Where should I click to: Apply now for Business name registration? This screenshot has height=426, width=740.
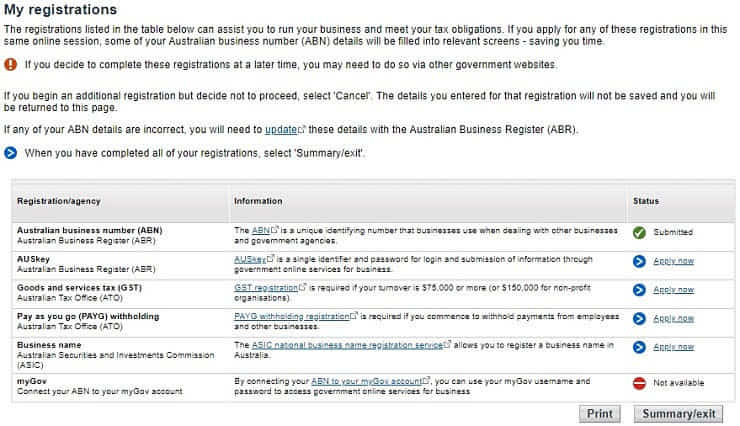pyautogui.click(x=673, y=348)
